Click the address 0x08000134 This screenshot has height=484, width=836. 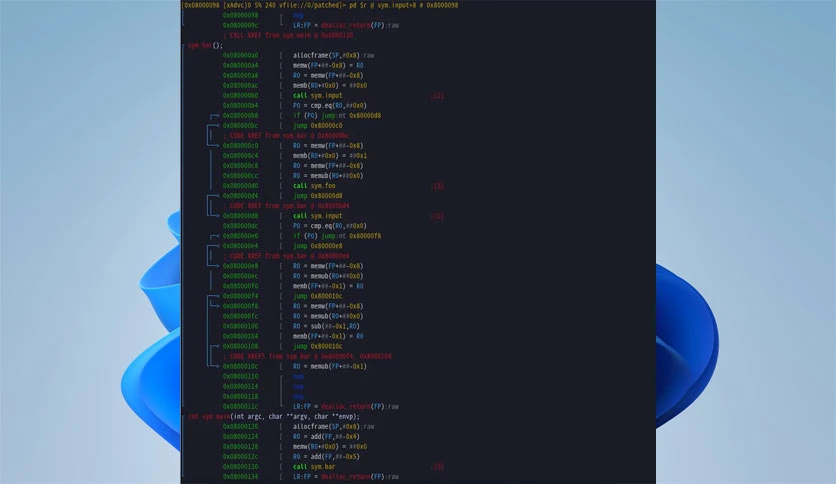240,477
